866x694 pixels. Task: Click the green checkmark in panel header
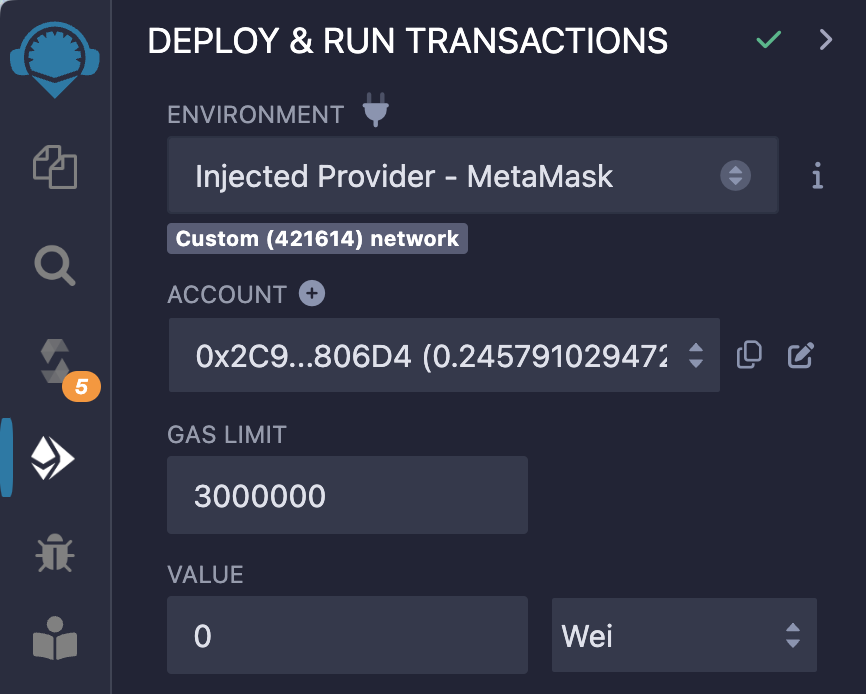[768, 40]
